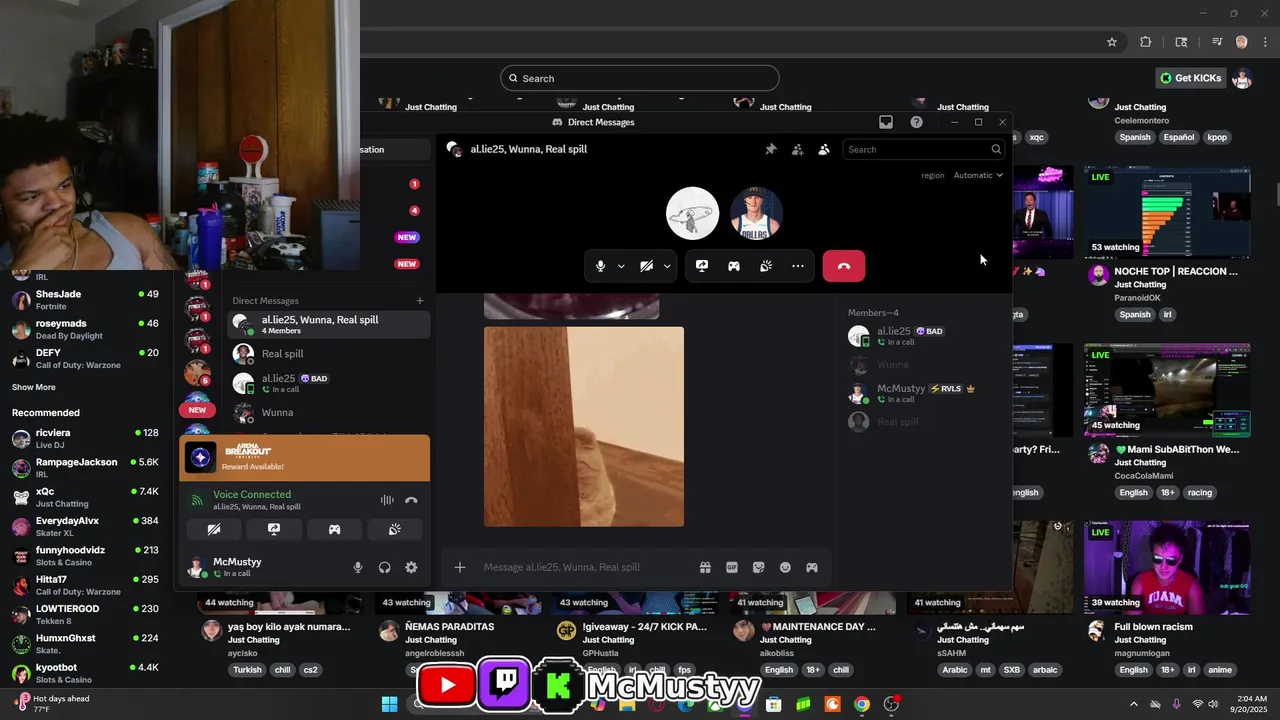
Task: Toggle noise suppression next to Voice Connected
Action: pyautogui.click(x=387, y=500)
